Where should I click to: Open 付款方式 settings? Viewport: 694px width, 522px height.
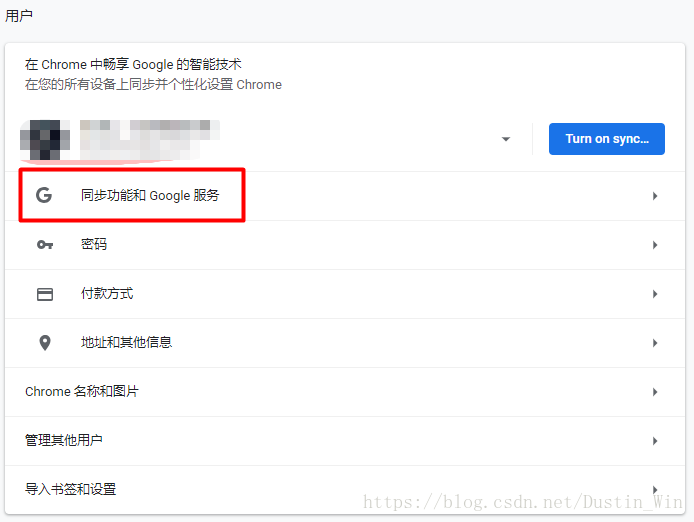click(x=345, y=294)
